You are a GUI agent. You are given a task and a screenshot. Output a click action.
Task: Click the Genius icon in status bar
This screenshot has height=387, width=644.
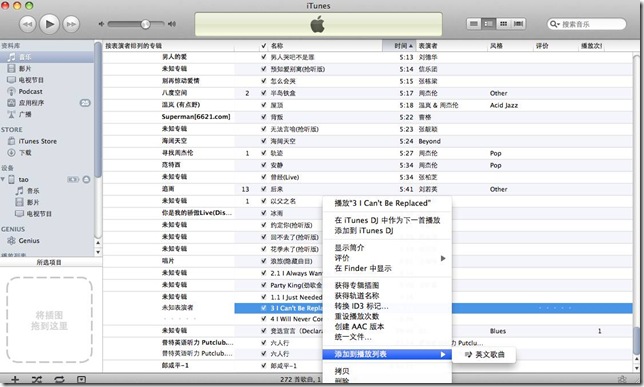click(x=622, y=379)
